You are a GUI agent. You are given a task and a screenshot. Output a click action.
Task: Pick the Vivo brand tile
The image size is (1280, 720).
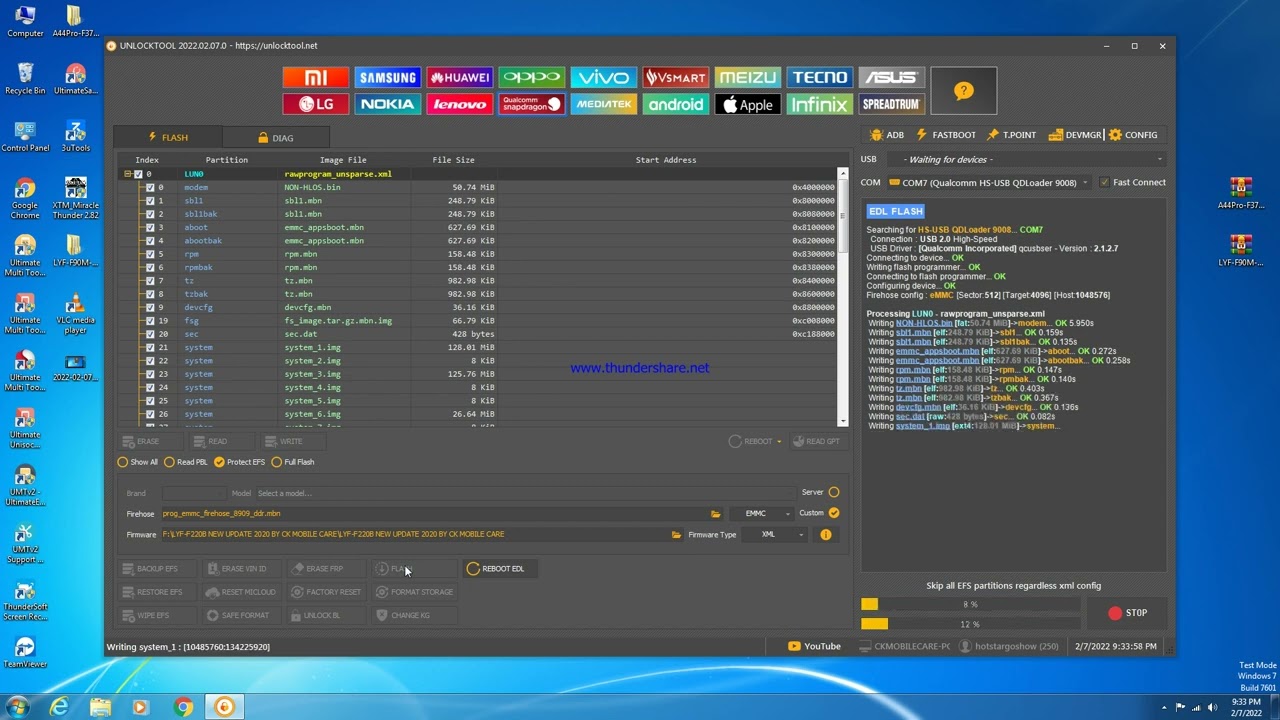point(604,77)
